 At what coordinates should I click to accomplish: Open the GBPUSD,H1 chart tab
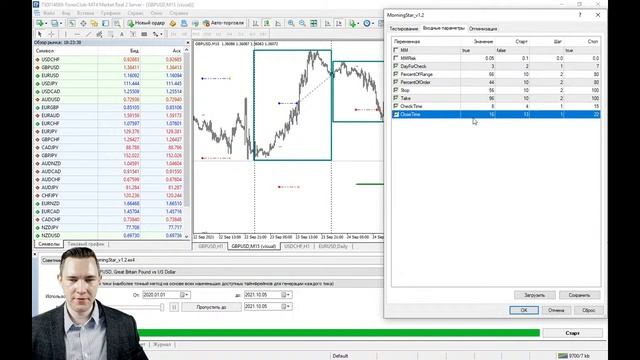[211, 247]
